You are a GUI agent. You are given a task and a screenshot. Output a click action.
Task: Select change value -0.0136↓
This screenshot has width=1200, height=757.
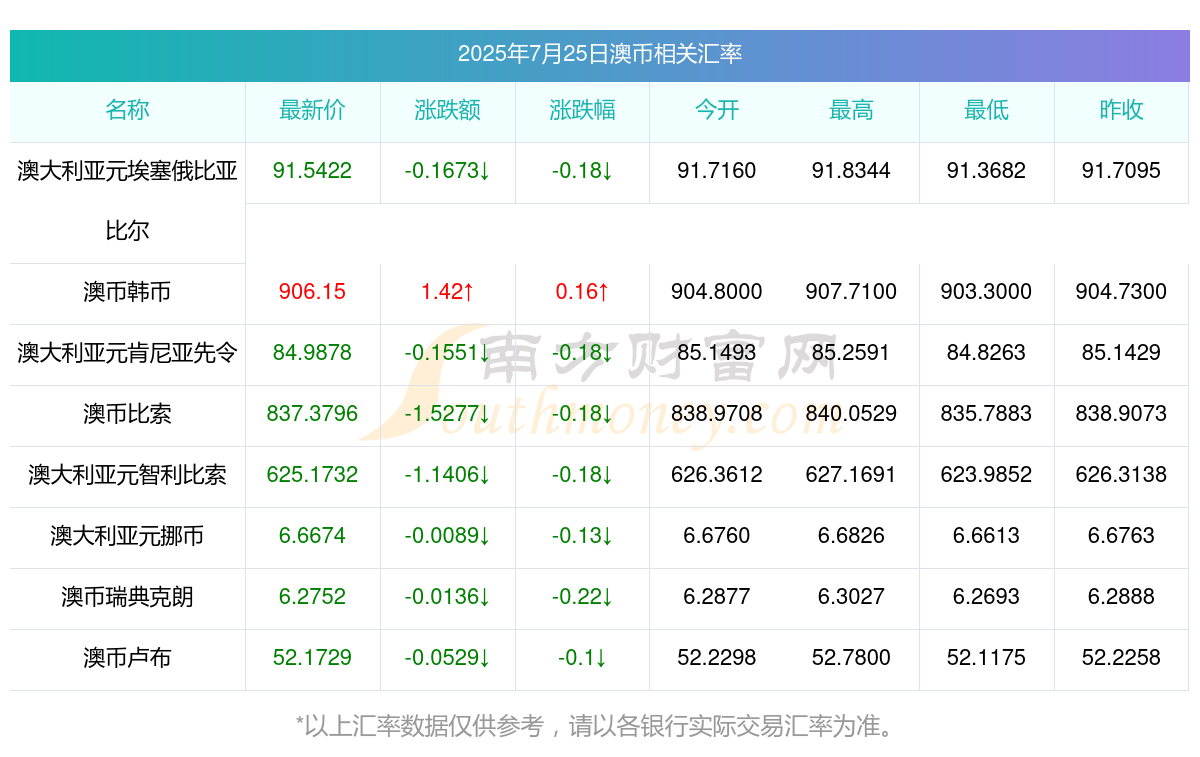click(x=448, y=597)
